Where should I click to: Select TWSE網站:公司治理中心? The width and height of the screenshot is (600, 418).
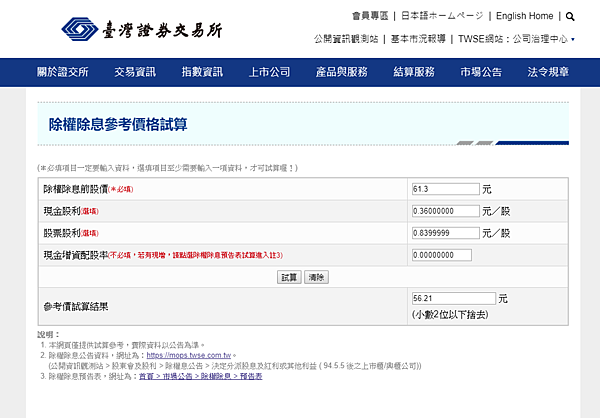click(x=513, y=39)
